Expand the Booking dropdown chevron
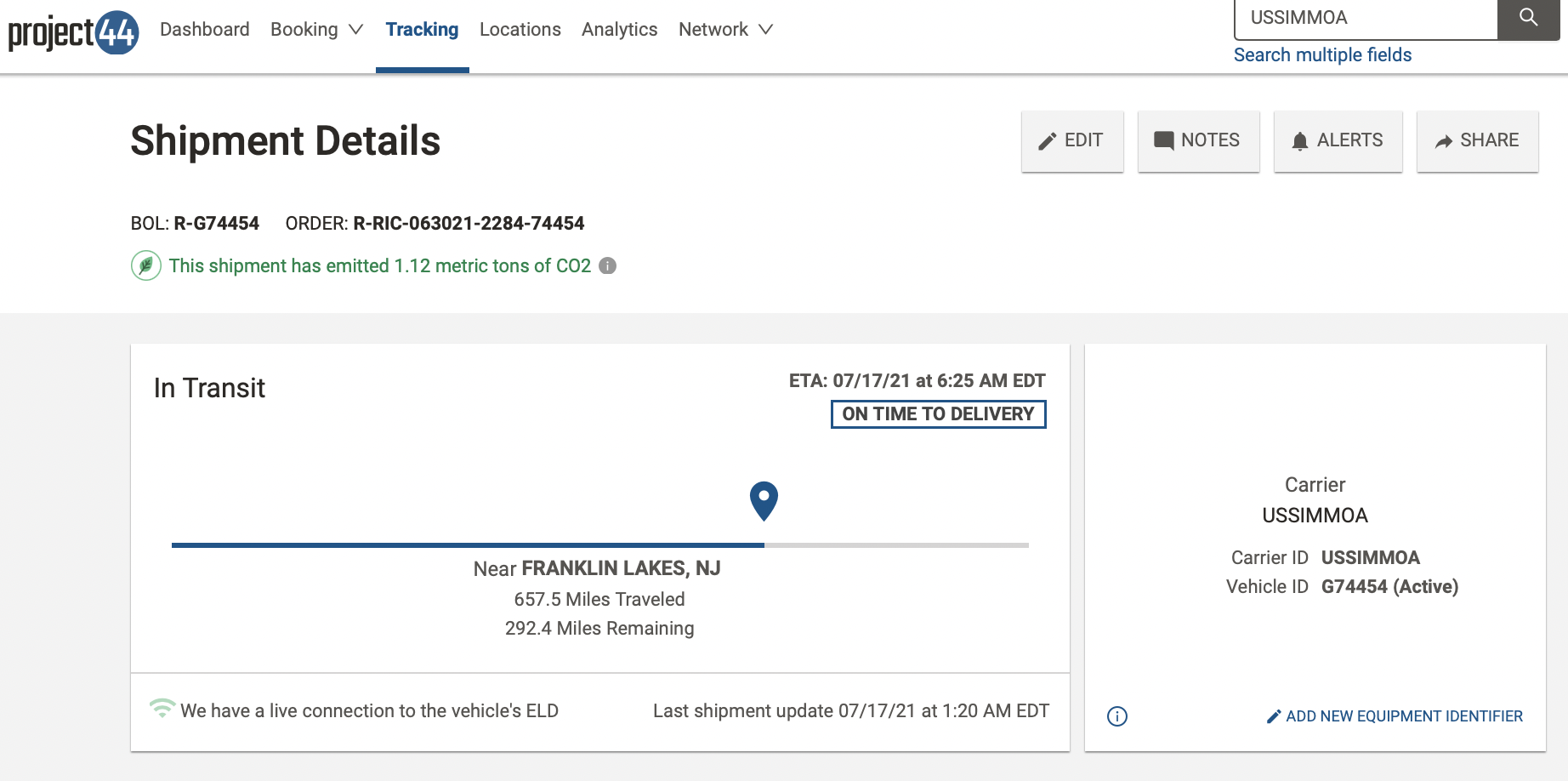Screen dimensions: 1568x781 (x=356, y=30)
